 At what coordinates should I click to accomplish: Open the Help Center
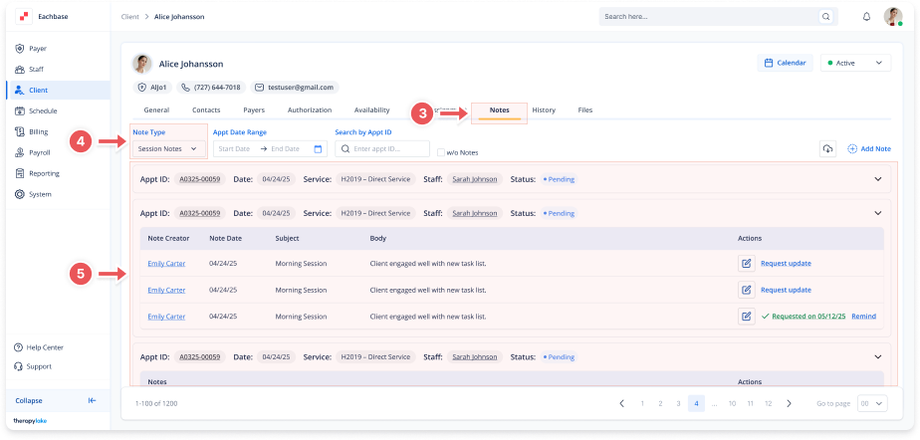point(46,347)
